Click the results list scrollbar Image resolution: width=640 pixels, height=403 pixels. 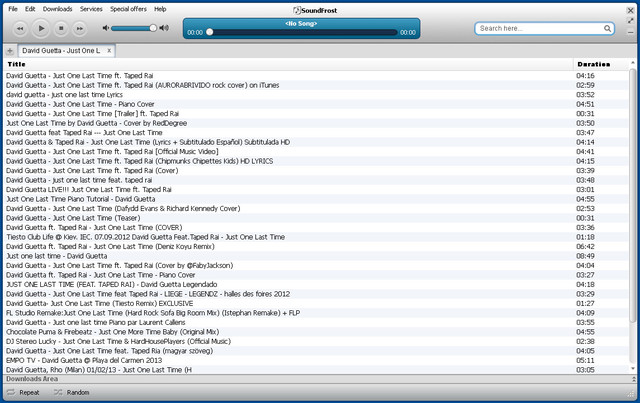click(633, 196)
